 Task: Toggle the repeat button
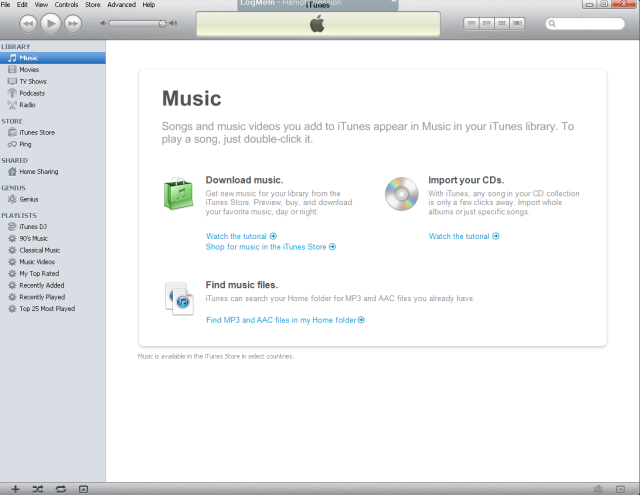pos(61,489)
